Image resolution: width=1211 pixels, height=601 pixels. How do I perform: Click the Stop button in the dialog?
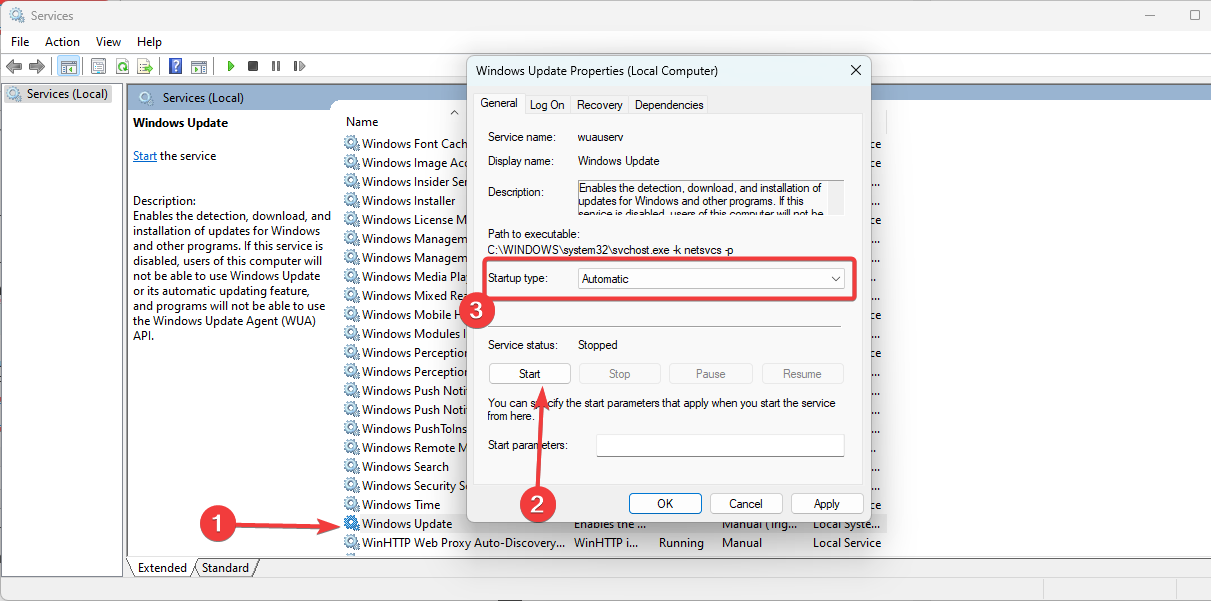(x=620, y=374)
